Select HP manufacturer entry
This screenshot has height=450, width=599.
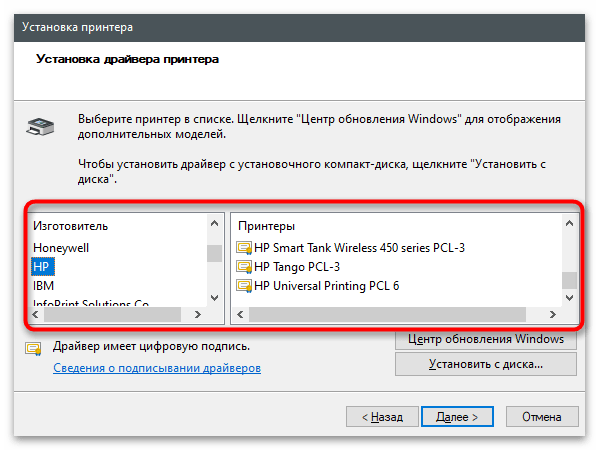click(42, 267)
